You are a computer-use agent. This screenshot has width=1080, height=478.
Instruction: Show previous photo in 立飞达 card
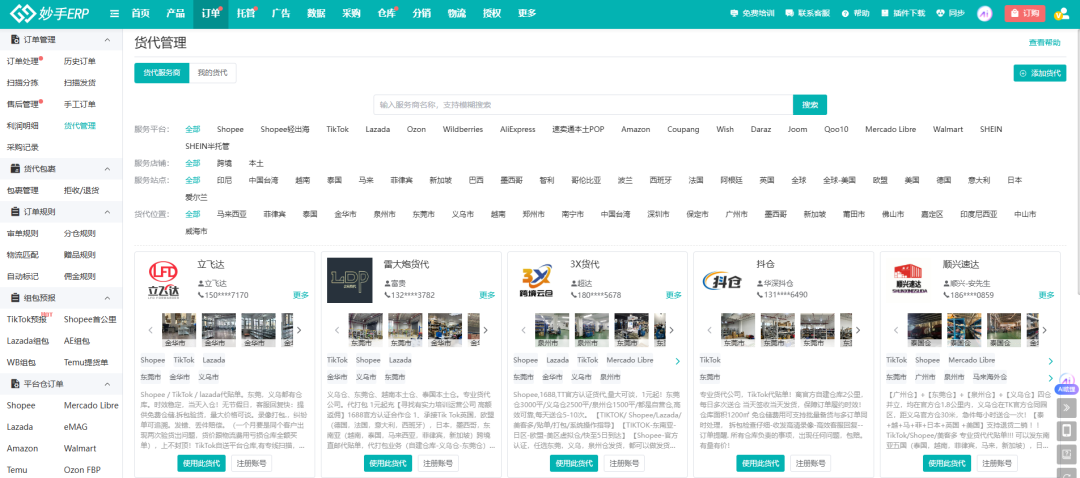click(151, 330)
